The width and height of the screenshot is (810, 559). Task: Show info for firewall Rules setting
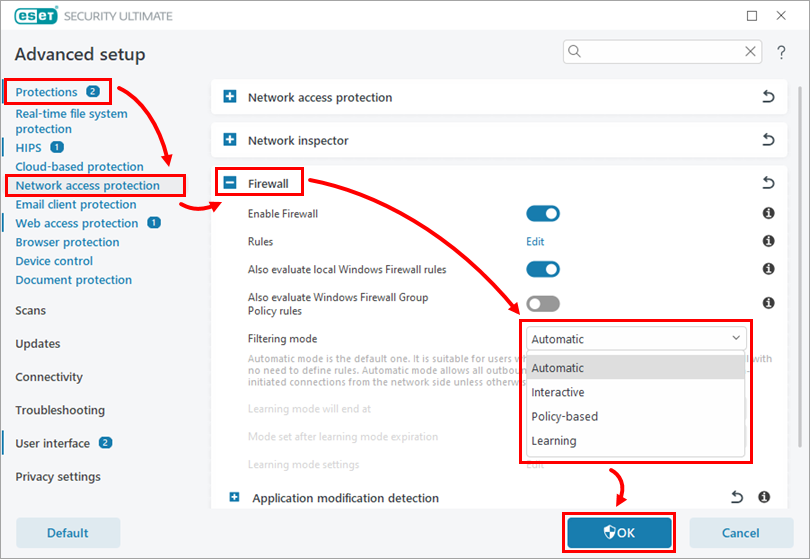point(768,242)
